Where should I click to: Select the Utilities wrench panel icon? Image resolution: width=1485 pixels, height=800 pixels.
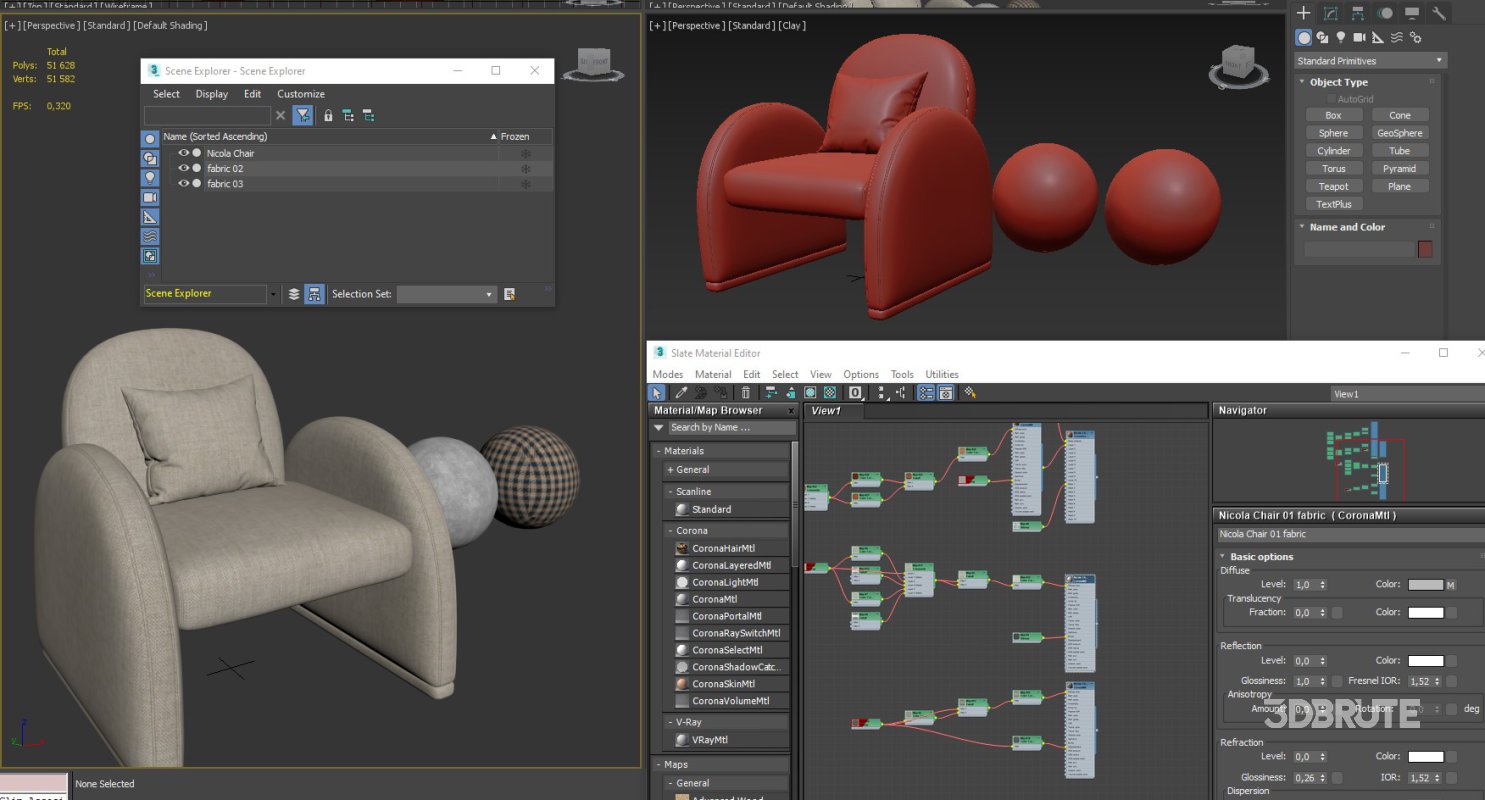point(1439,13)
